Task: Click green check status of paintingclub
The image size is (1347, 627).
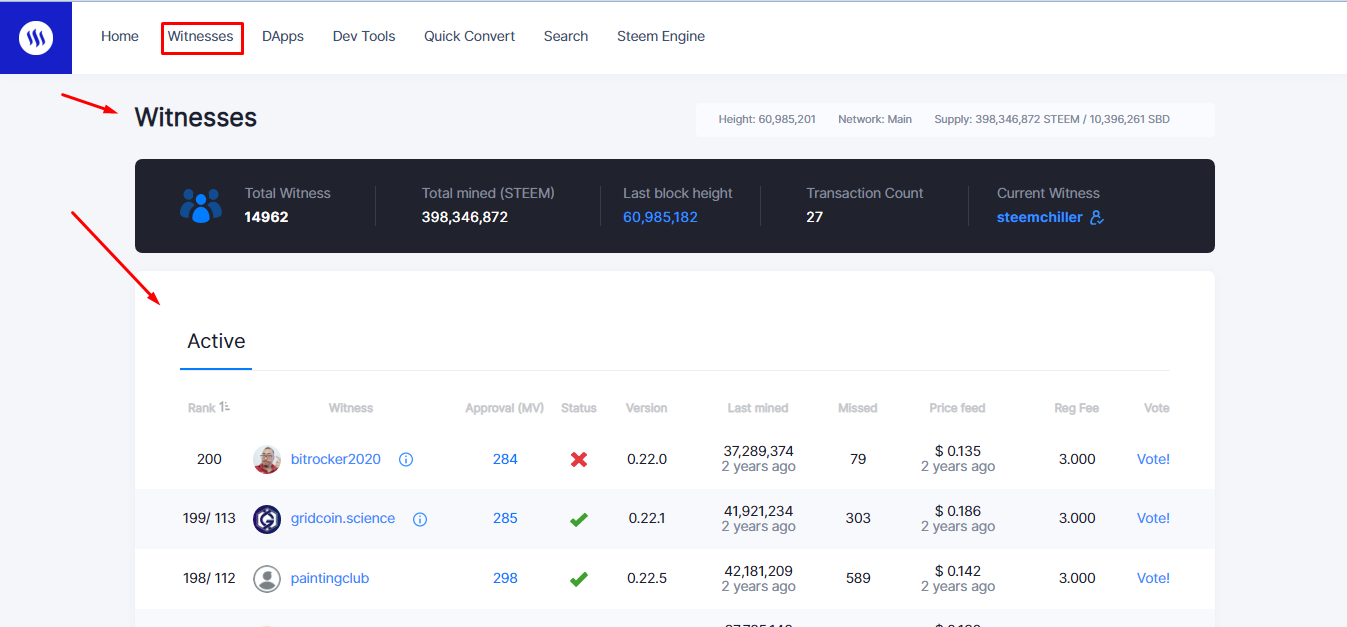Action: click(x=578, y=579)
